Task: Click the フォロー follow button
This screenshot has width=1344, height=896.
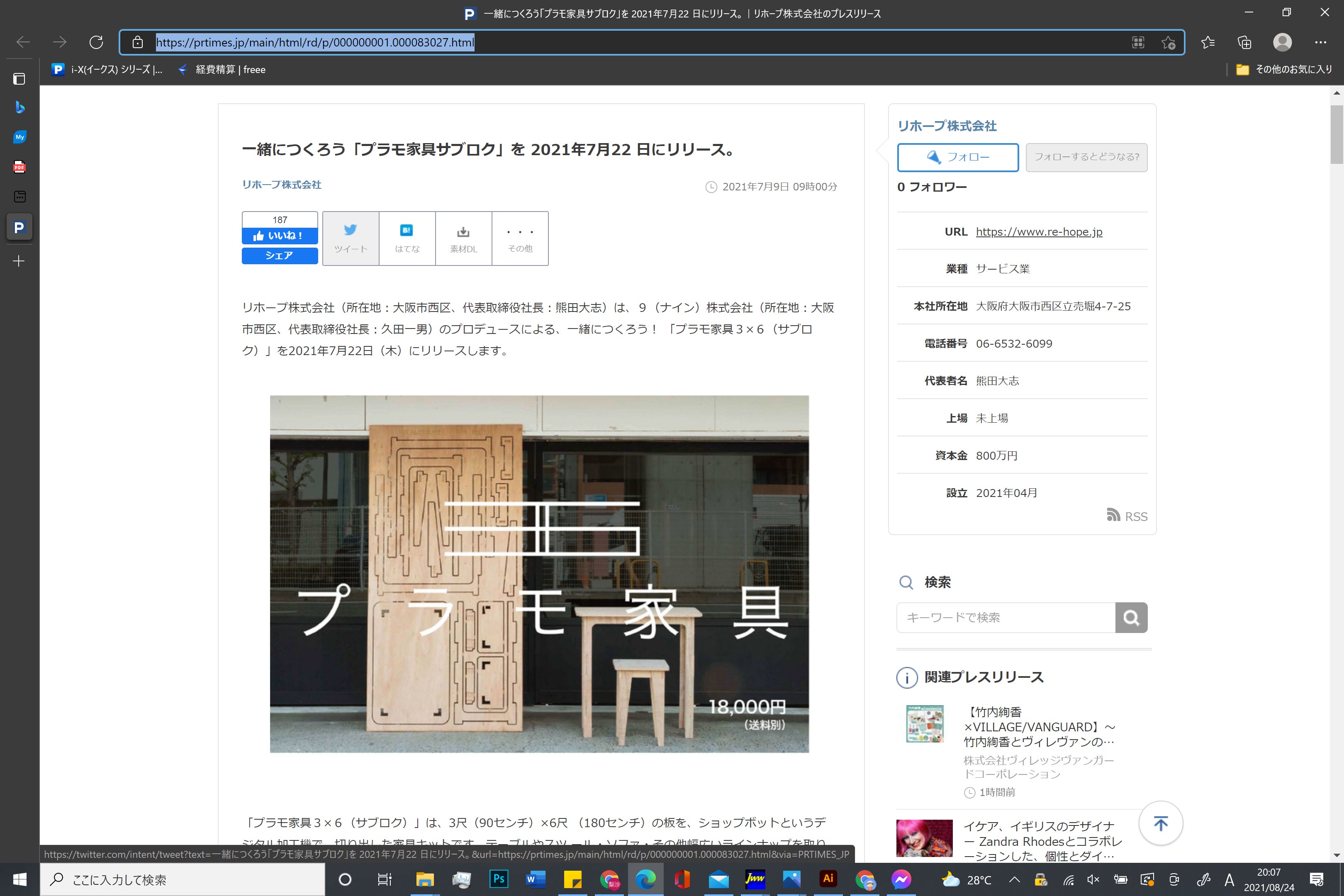Action: [958, 157]
